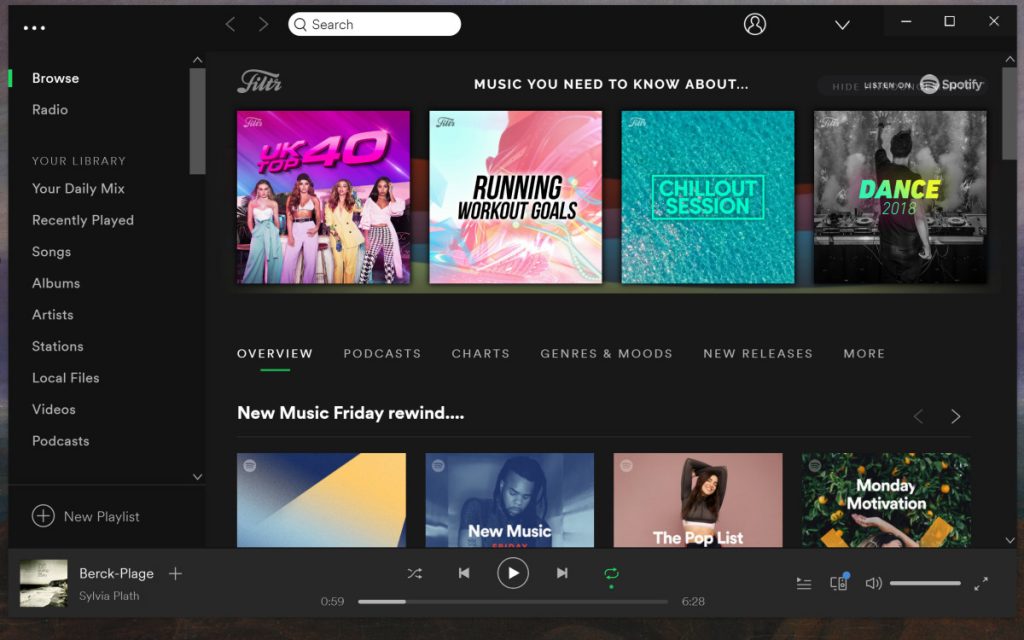Open the Running Workout Goals playlist cover

[515, 197]
